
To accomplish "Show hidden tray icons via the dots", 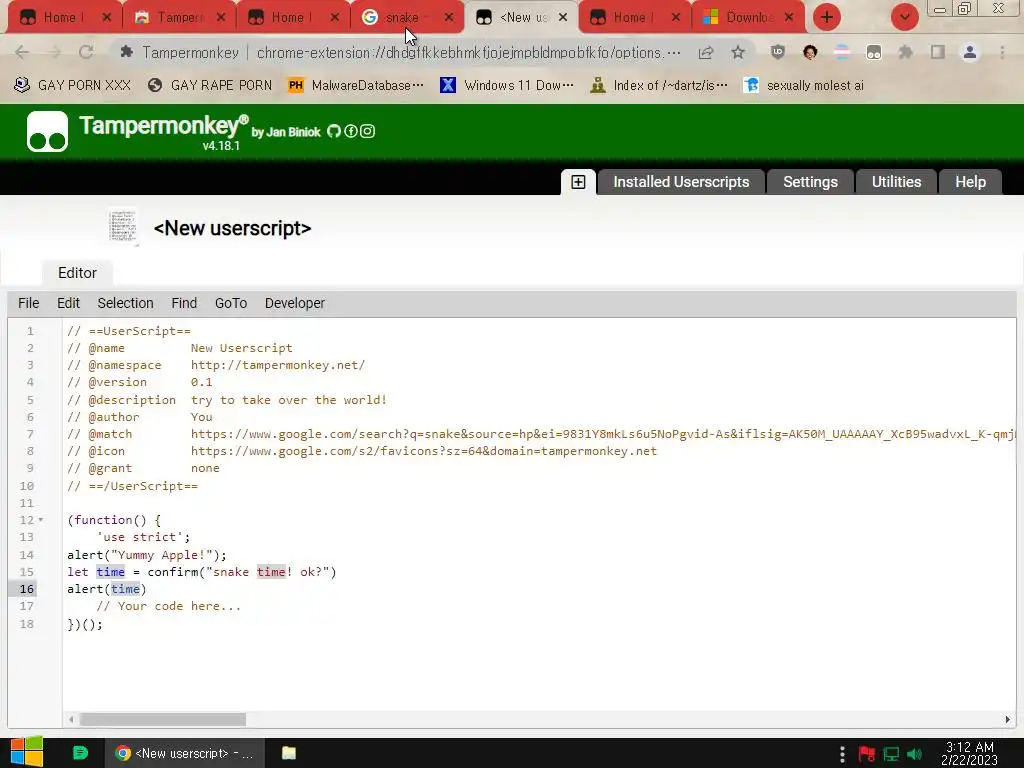I will pos(842,754).
